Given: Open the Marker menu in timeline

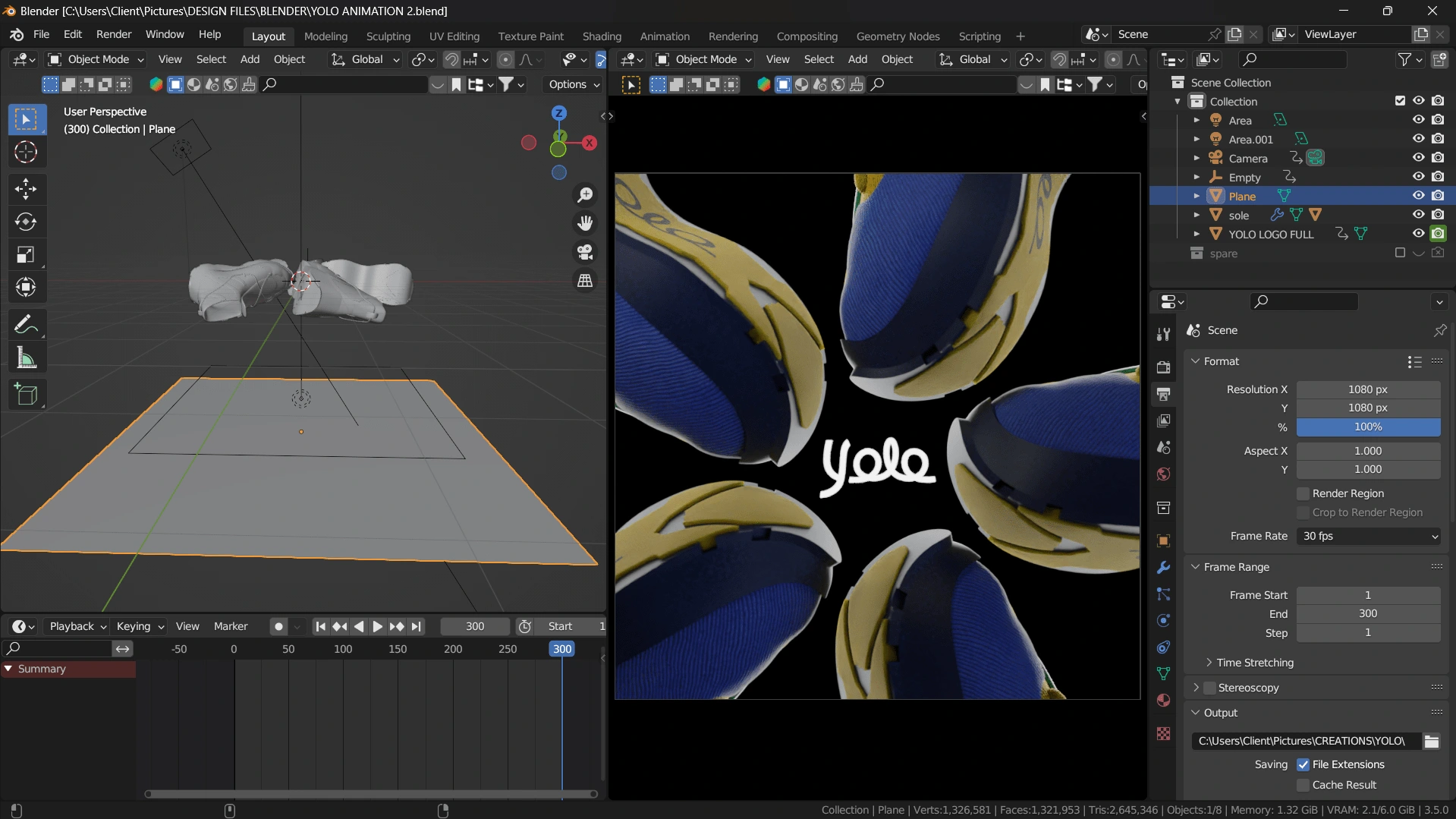Looking at the screenshot, I should click(231, 626).
